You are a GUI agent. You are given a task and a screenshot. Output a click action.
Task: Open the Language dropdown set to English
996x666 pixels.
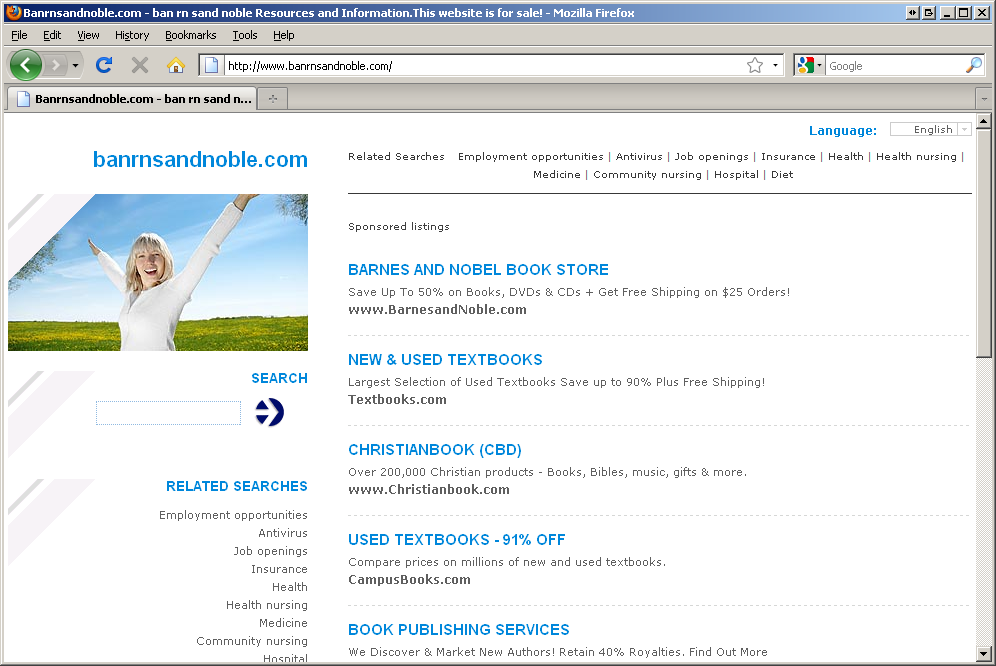point(931,129)
